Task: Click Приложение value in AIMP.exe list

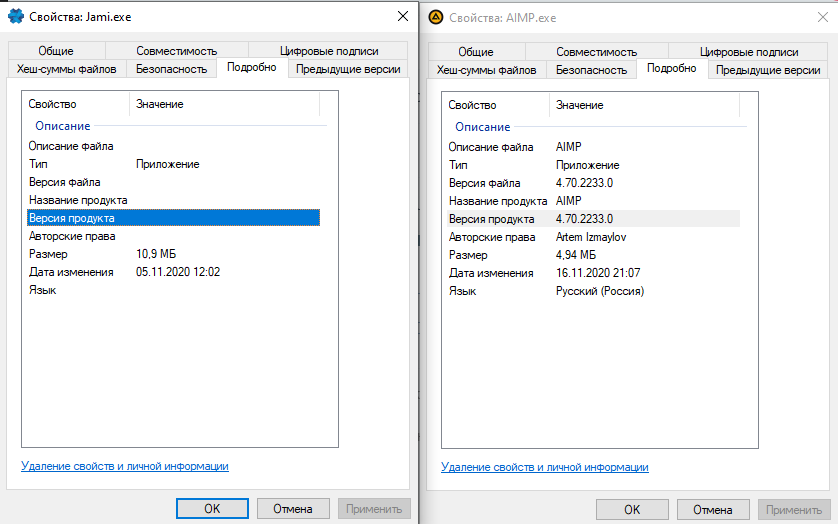Action: (588, 165)
